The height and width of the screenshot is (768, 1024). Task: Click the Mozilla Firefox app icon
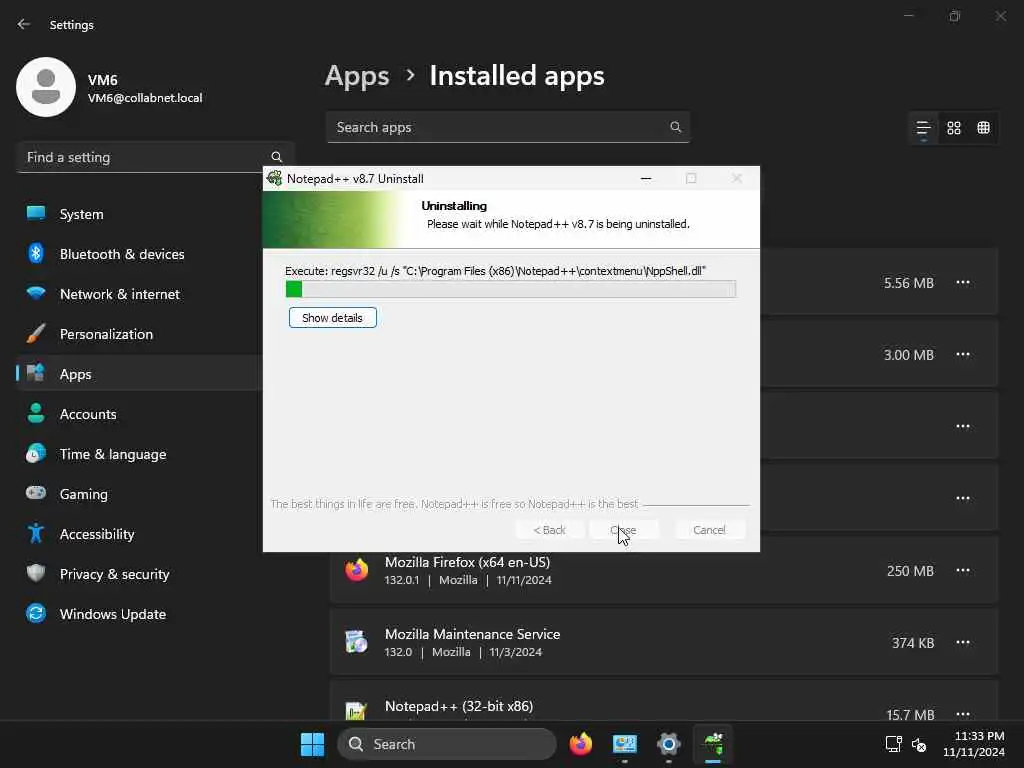click(357, 570)
